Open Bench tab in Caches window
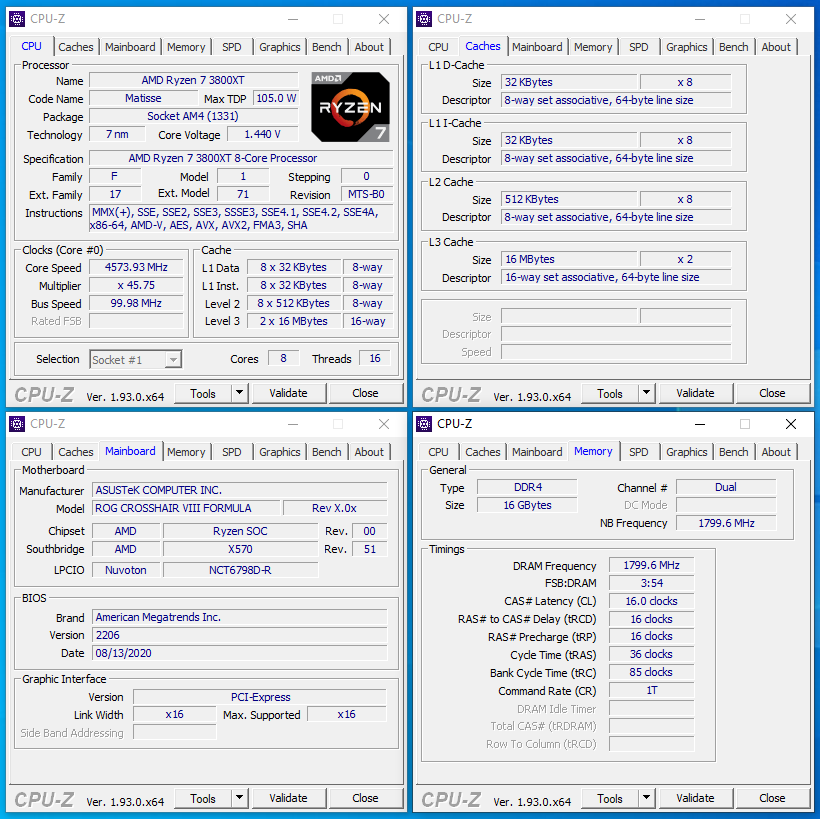Viewport: 820px width, 819px height. [734, 47]
